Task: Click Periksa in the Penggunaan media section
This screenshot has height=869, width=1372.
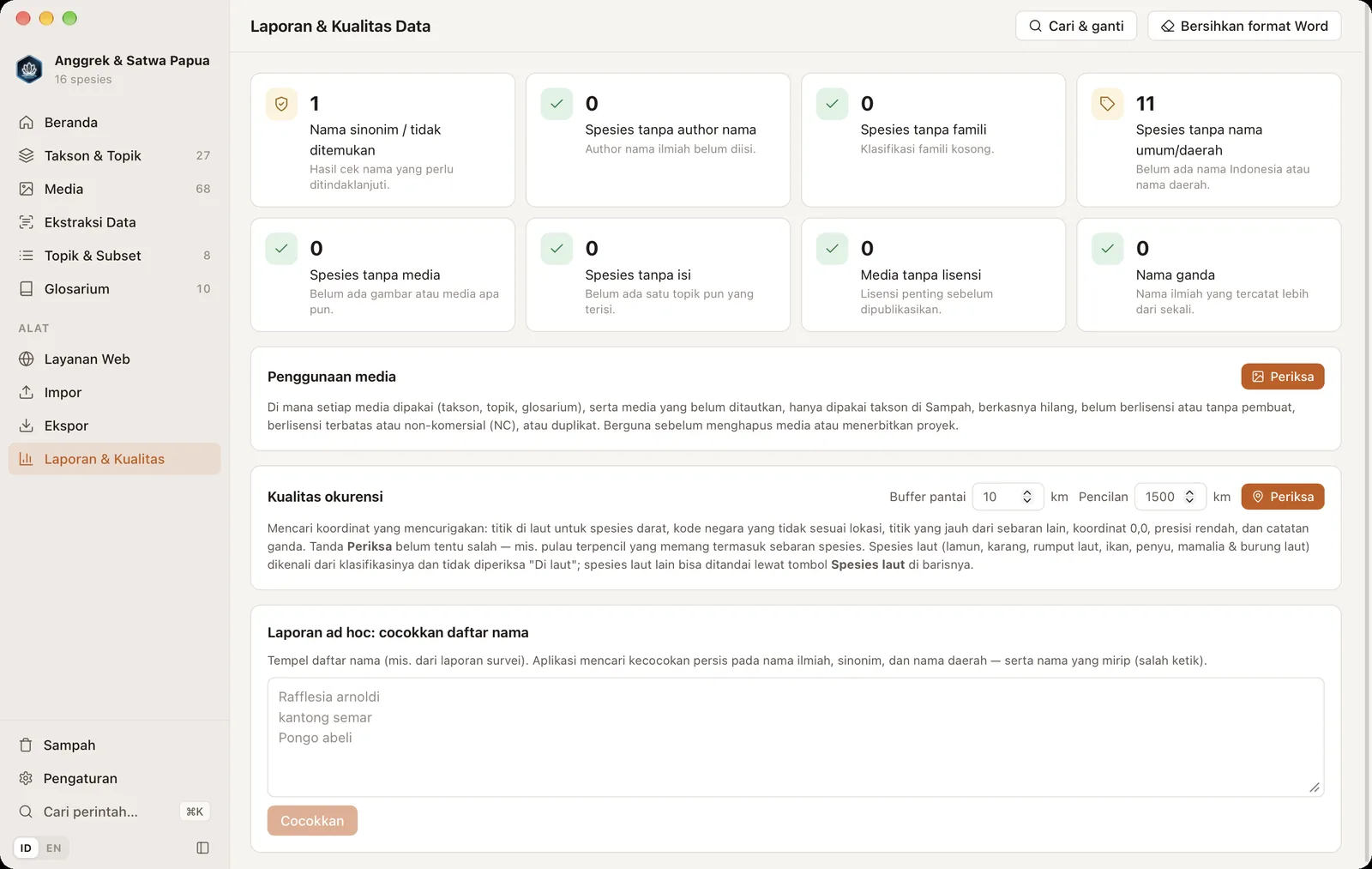Action: click(x=1283, y=377)
